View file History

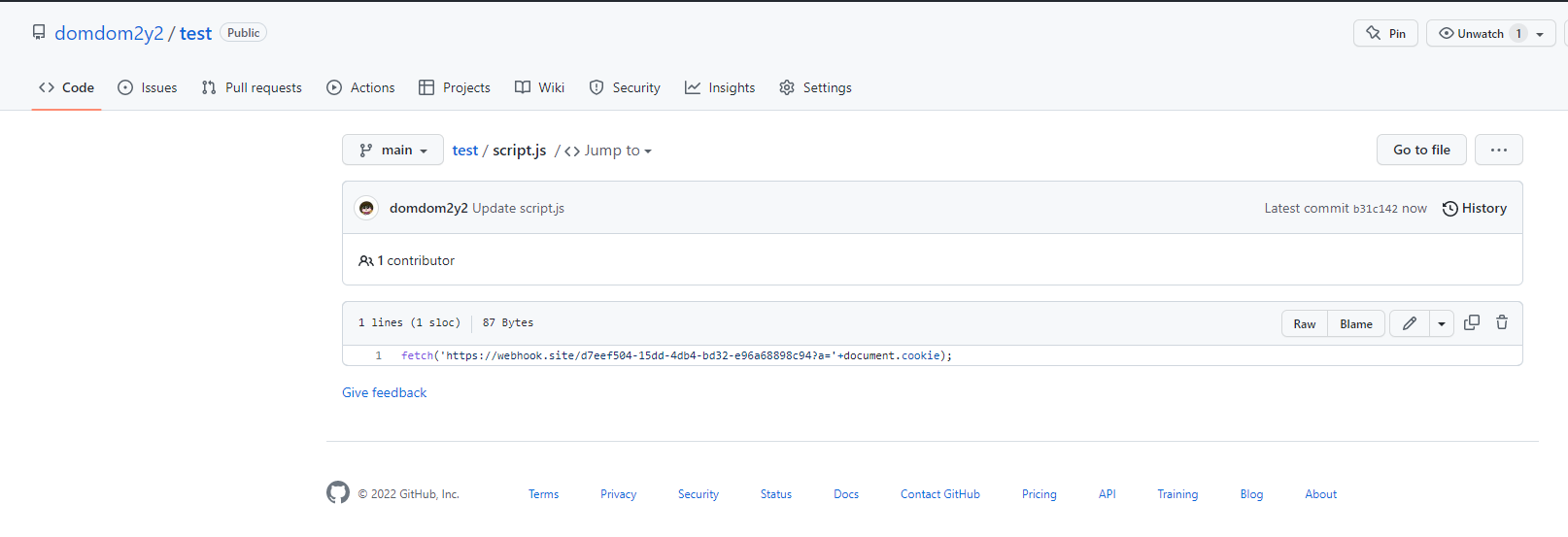pyautogui.click(x=1475, y=208)
